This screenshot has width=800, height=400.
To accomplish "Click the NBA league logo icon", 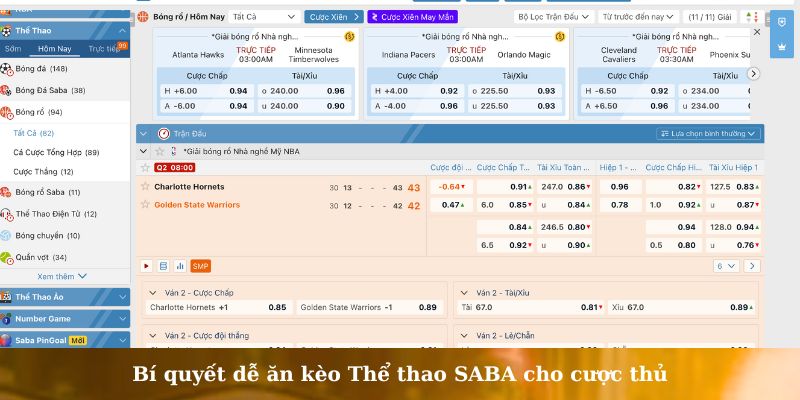I will click(x=174, y=152).
